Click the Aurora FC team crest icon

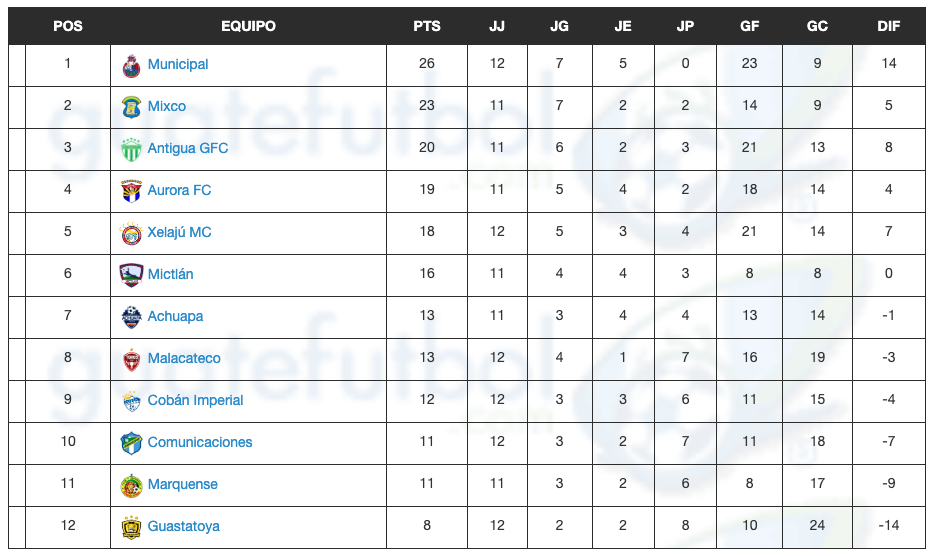131,191
